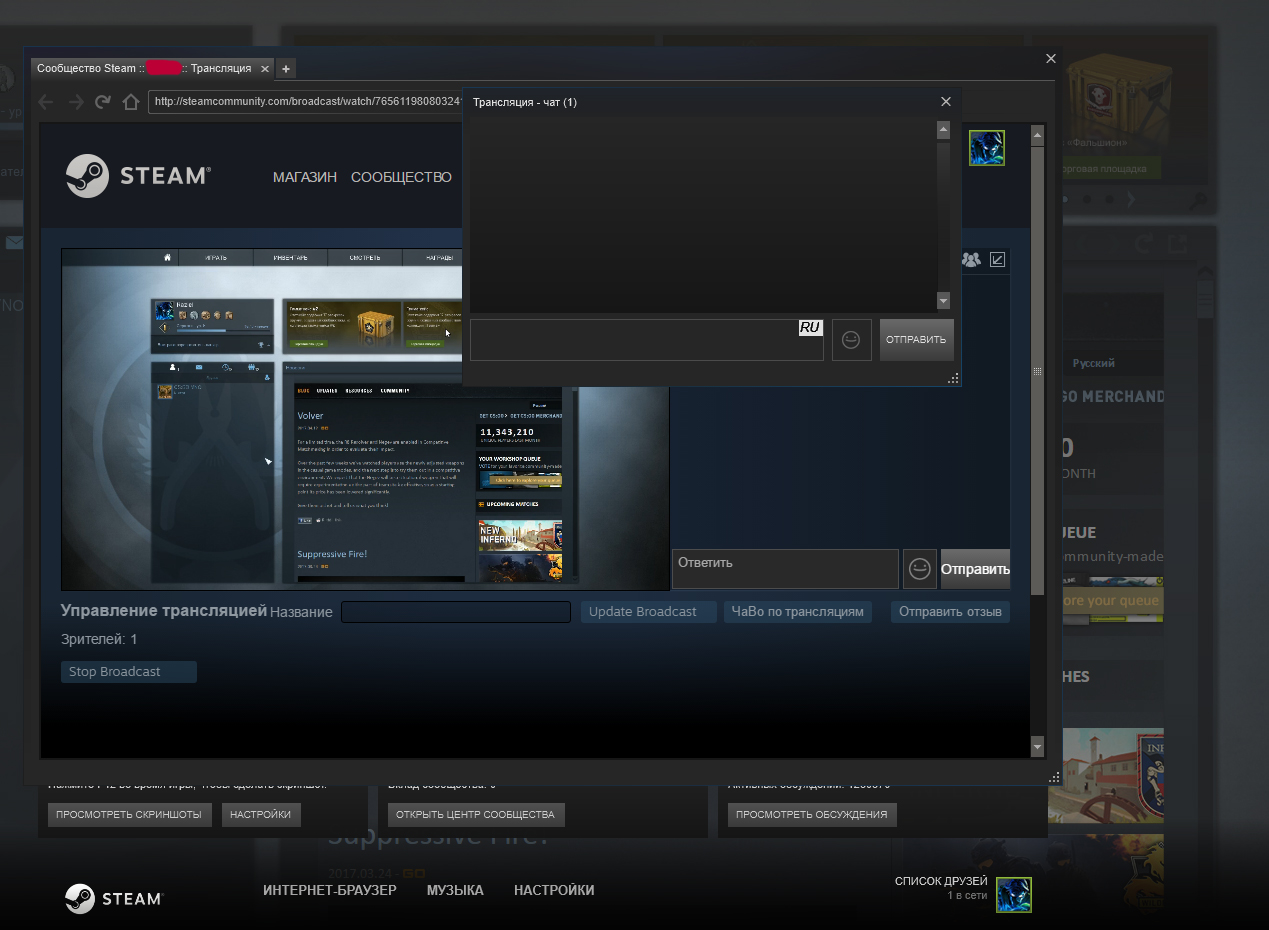Click the broadcast Название input field
Screen dimensions: 1269x930
[456, 612]
